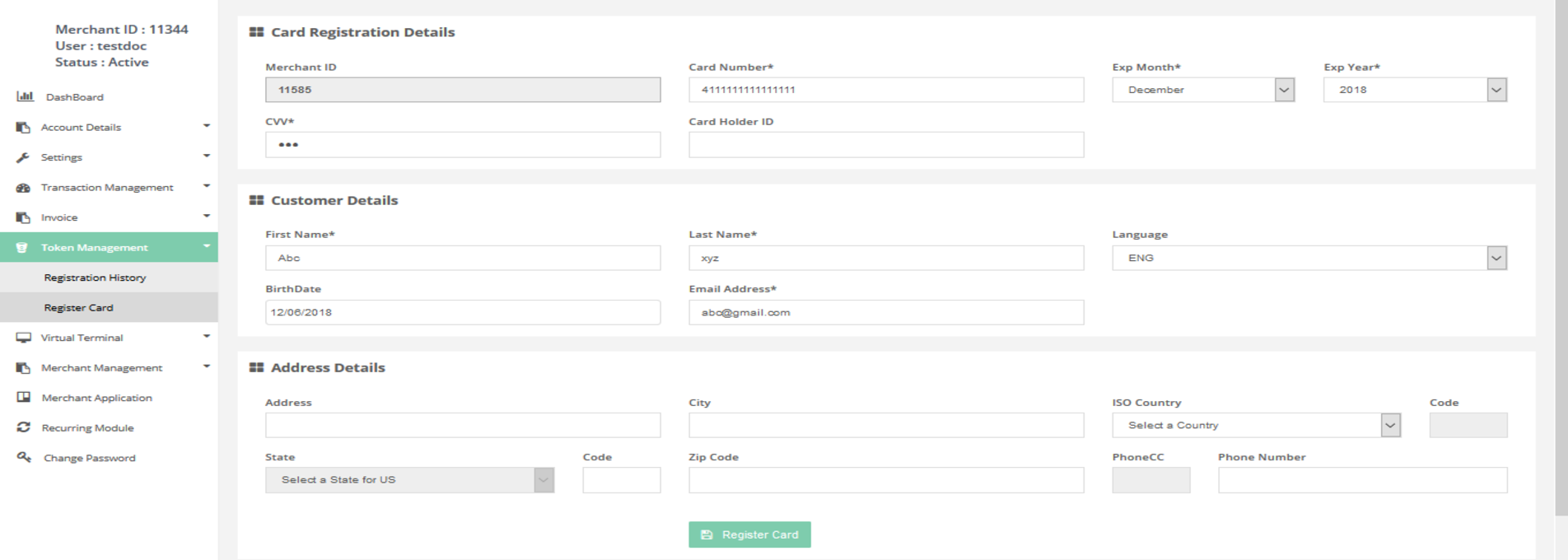Click the Virtual Terminal monitor icon
Image resolution: width=1568 pixels, height=560 pixels.
(x=23, y=338)
